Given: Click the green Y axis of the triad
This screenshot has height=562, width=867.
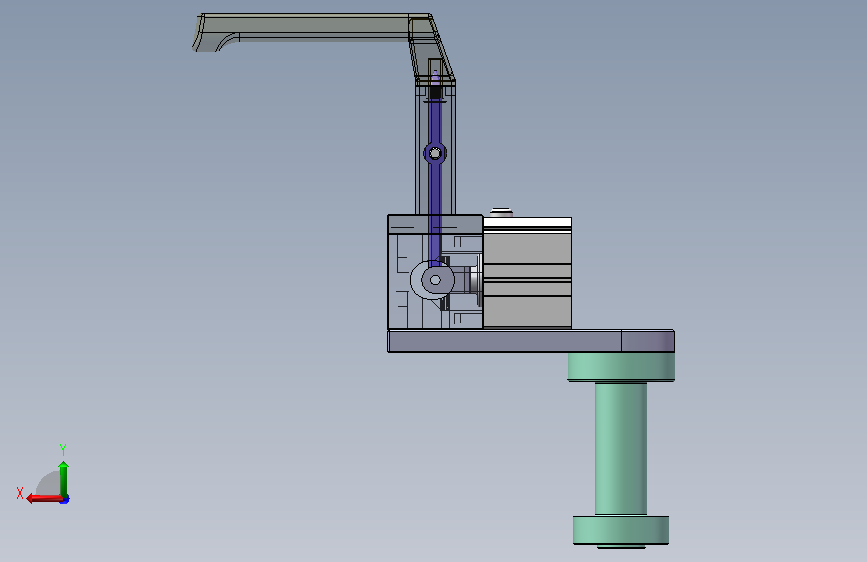Looking at the screenshot, I should coord(64,479).
